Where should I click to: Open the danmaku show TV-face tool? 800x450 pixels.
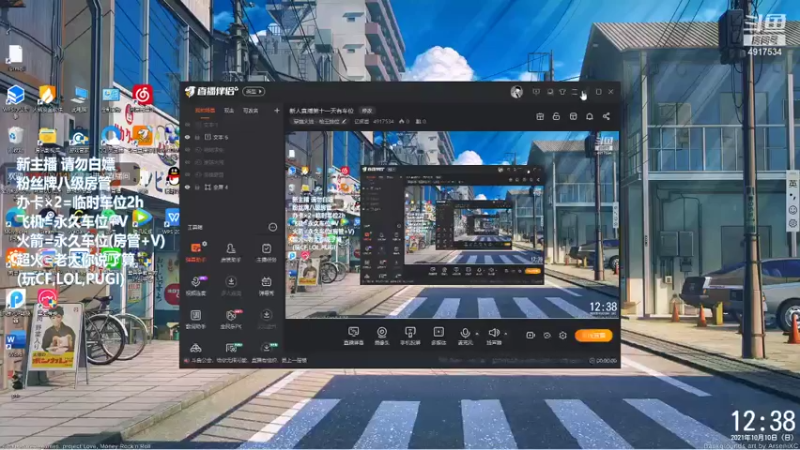click(x=266, y=285)
